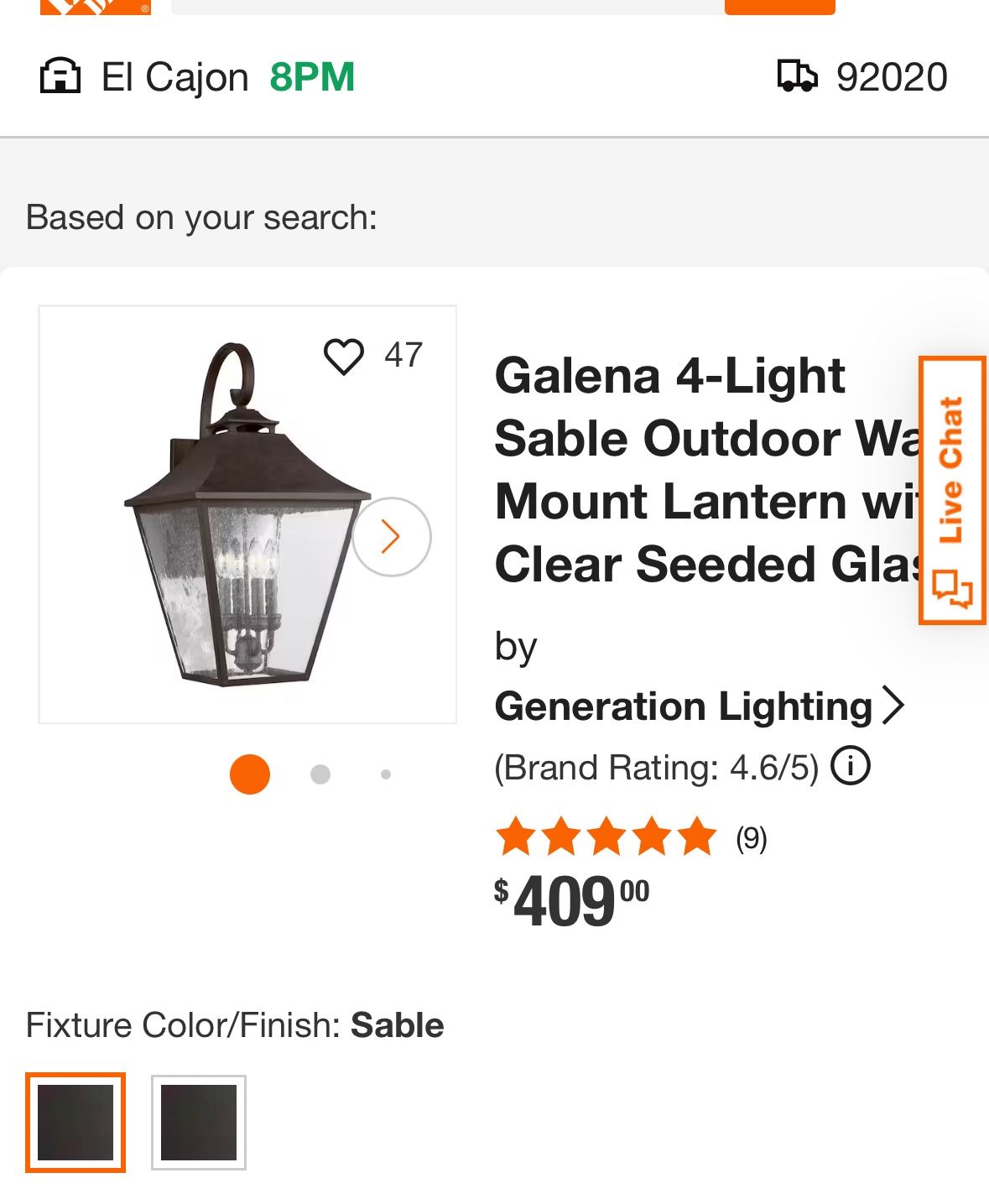
Task: Tap the orange search button
Action: 779,7
